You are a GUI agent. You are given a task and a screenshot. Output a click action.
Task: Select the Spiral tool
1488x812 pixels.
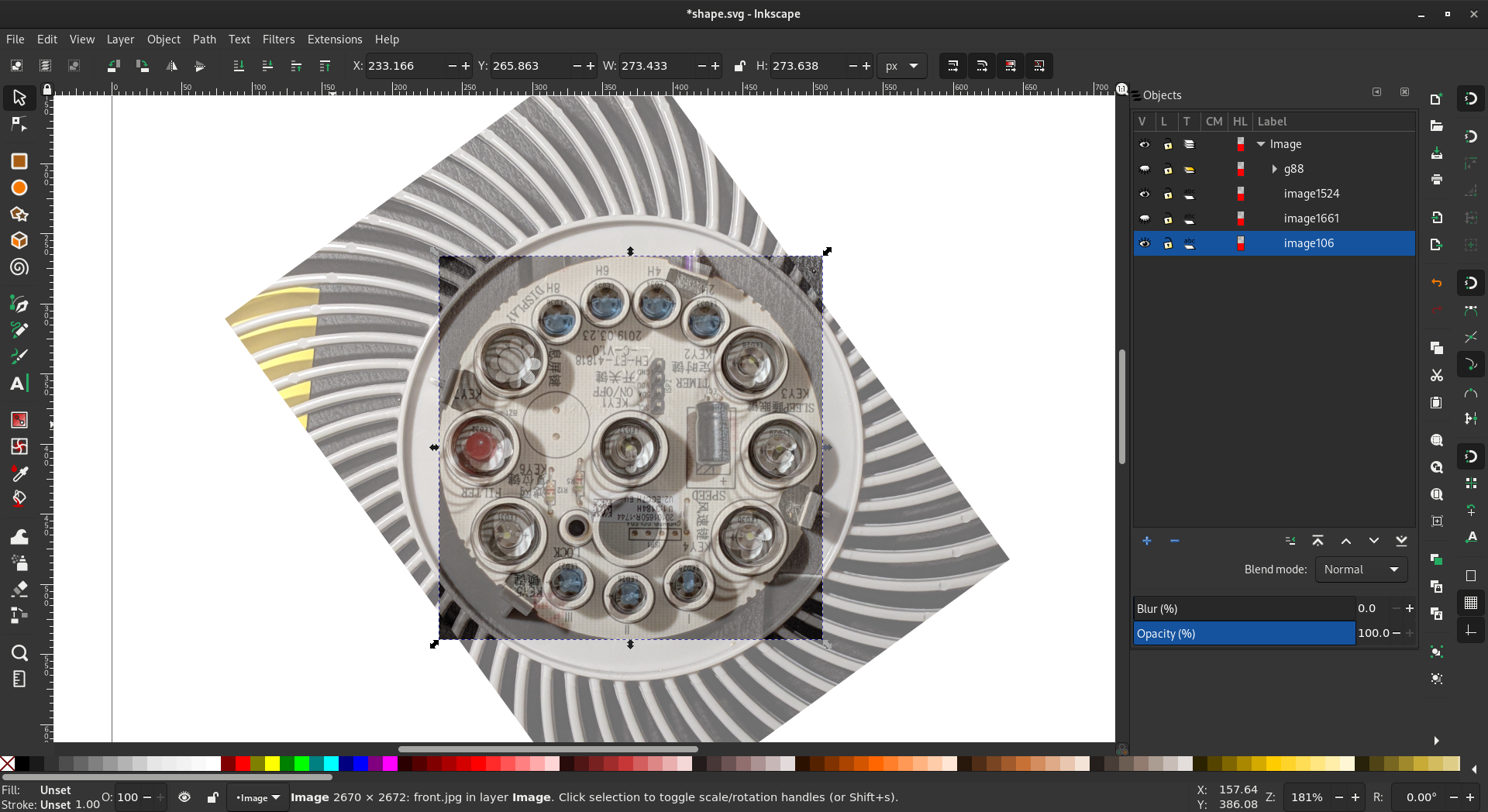(19, 267)
